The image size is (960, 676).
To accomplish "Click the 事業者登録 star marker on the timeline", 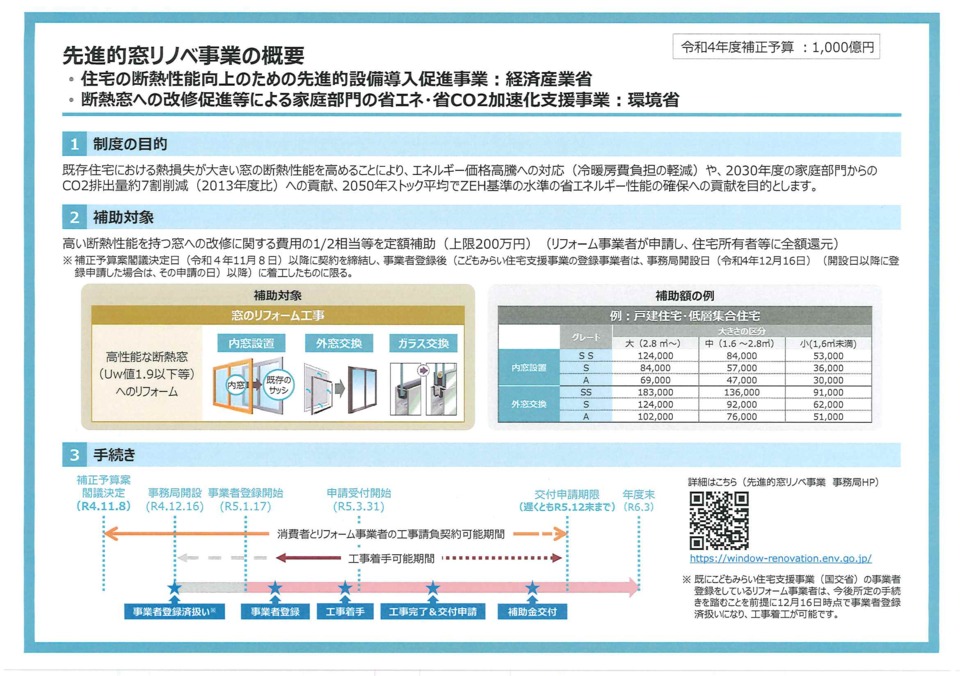I will pyautogui.click(x=276, y=587).
